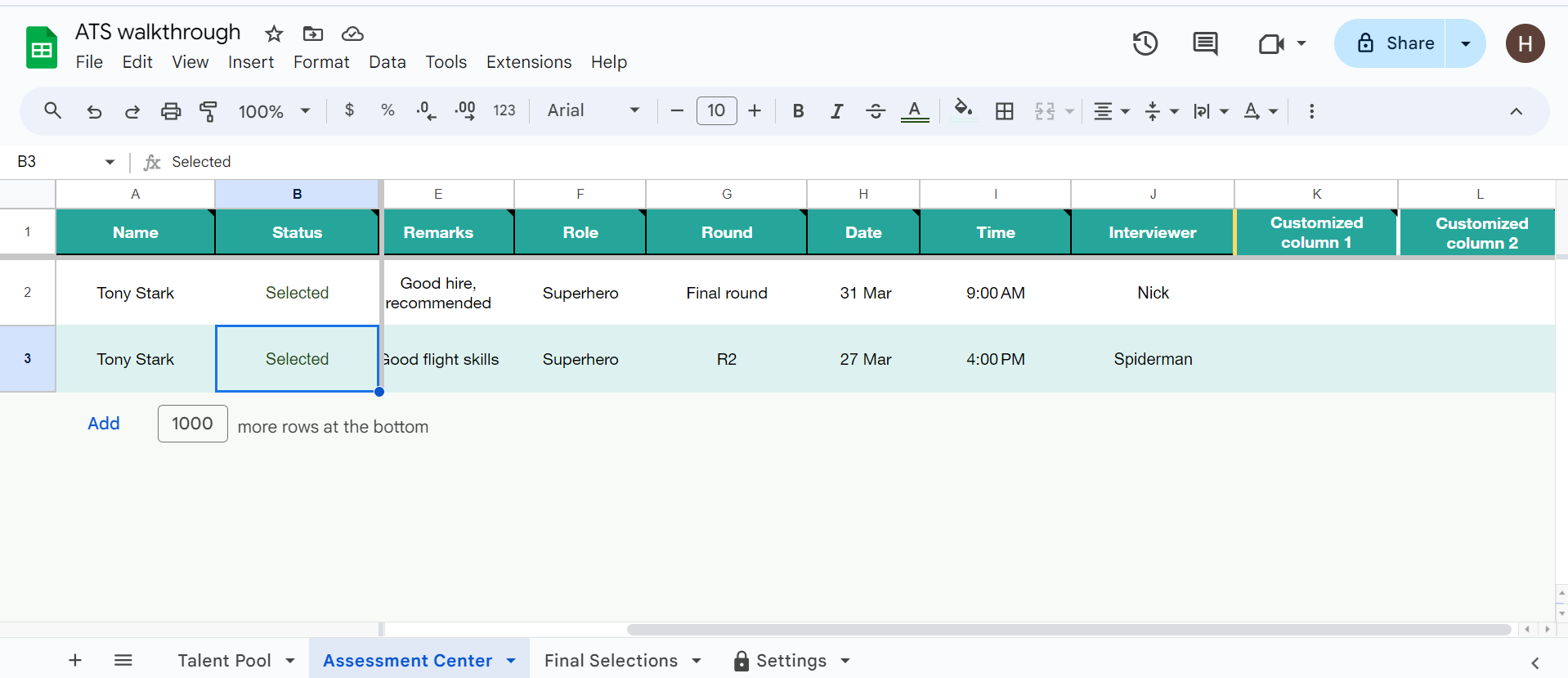Open the number format 123 menu
The height and width of the screenshot is (678, 1568).
click(504, 110)
